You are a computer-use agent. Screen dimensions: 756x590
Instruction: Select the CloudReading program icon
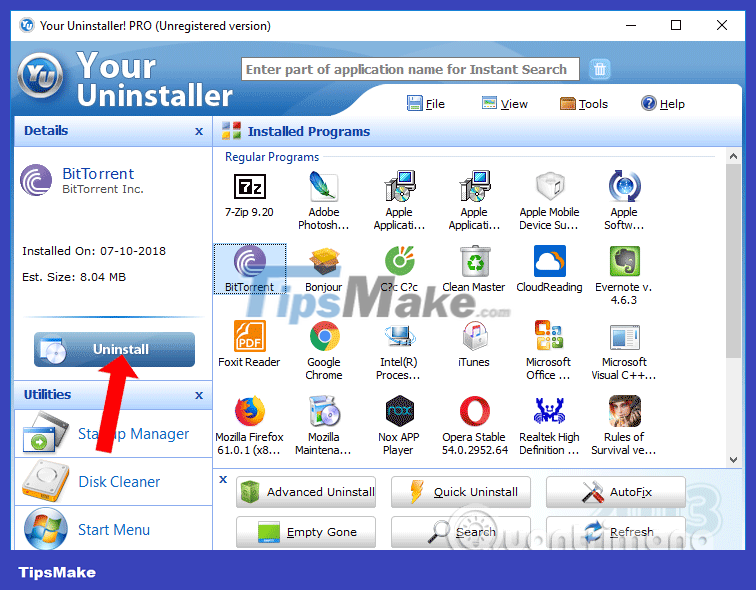(549, 261)
